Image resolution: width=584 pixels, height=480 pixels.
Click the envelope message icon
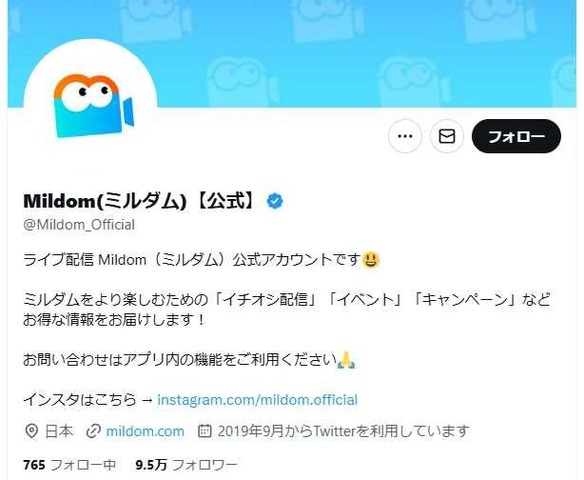click(447, 136)
